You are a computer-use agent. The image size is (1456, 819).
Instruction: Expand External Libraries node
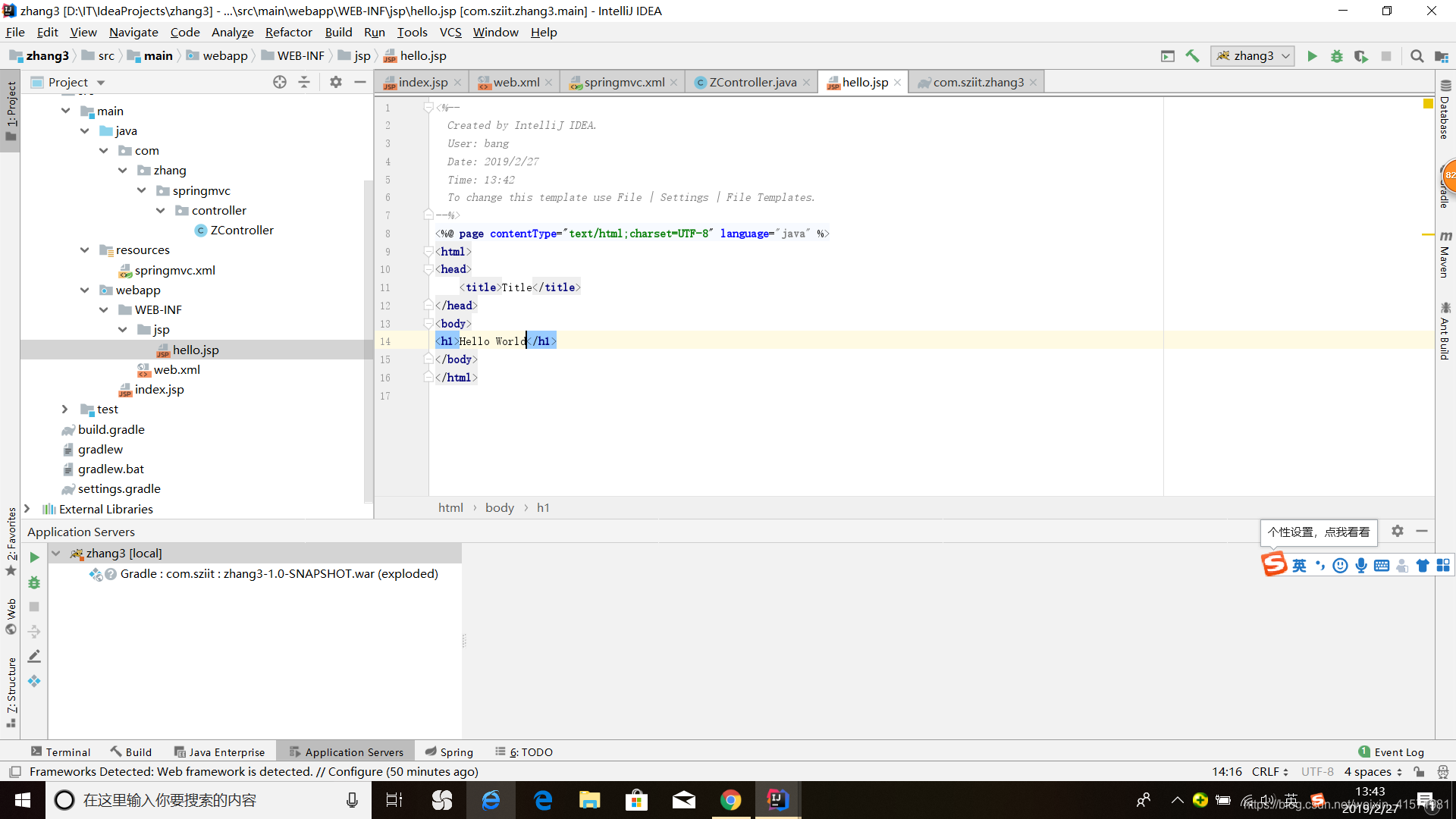[27, 509]
